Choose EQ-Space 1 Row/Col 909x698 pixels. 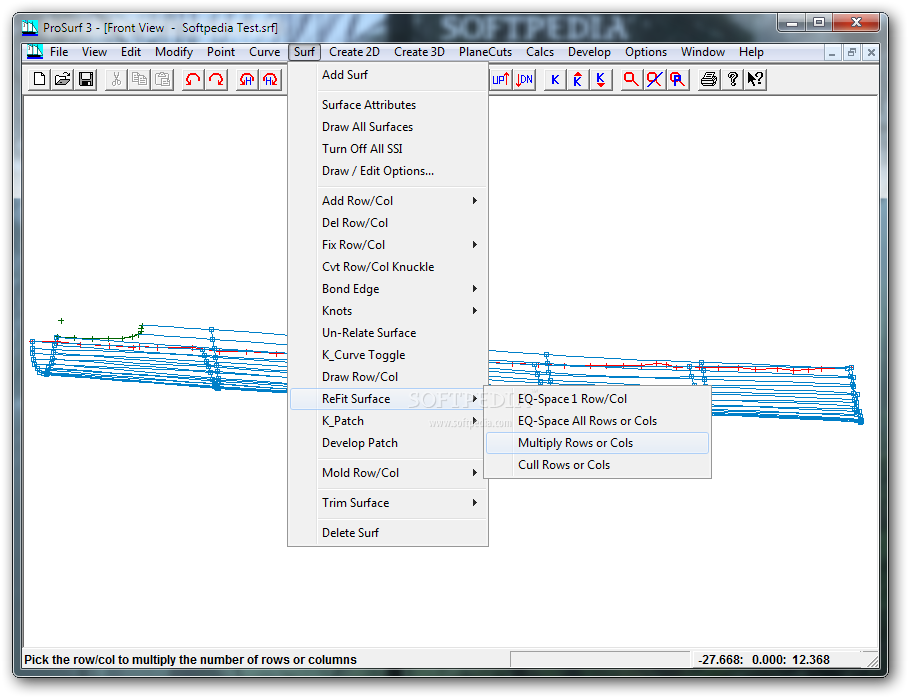(x=597, y=399)
